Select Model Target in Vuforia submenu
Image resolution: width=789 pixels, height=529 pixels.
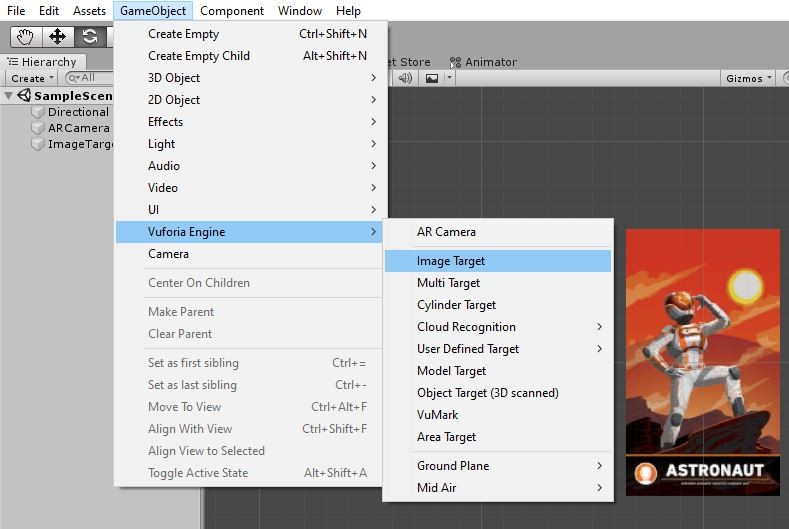click(498, 371)
